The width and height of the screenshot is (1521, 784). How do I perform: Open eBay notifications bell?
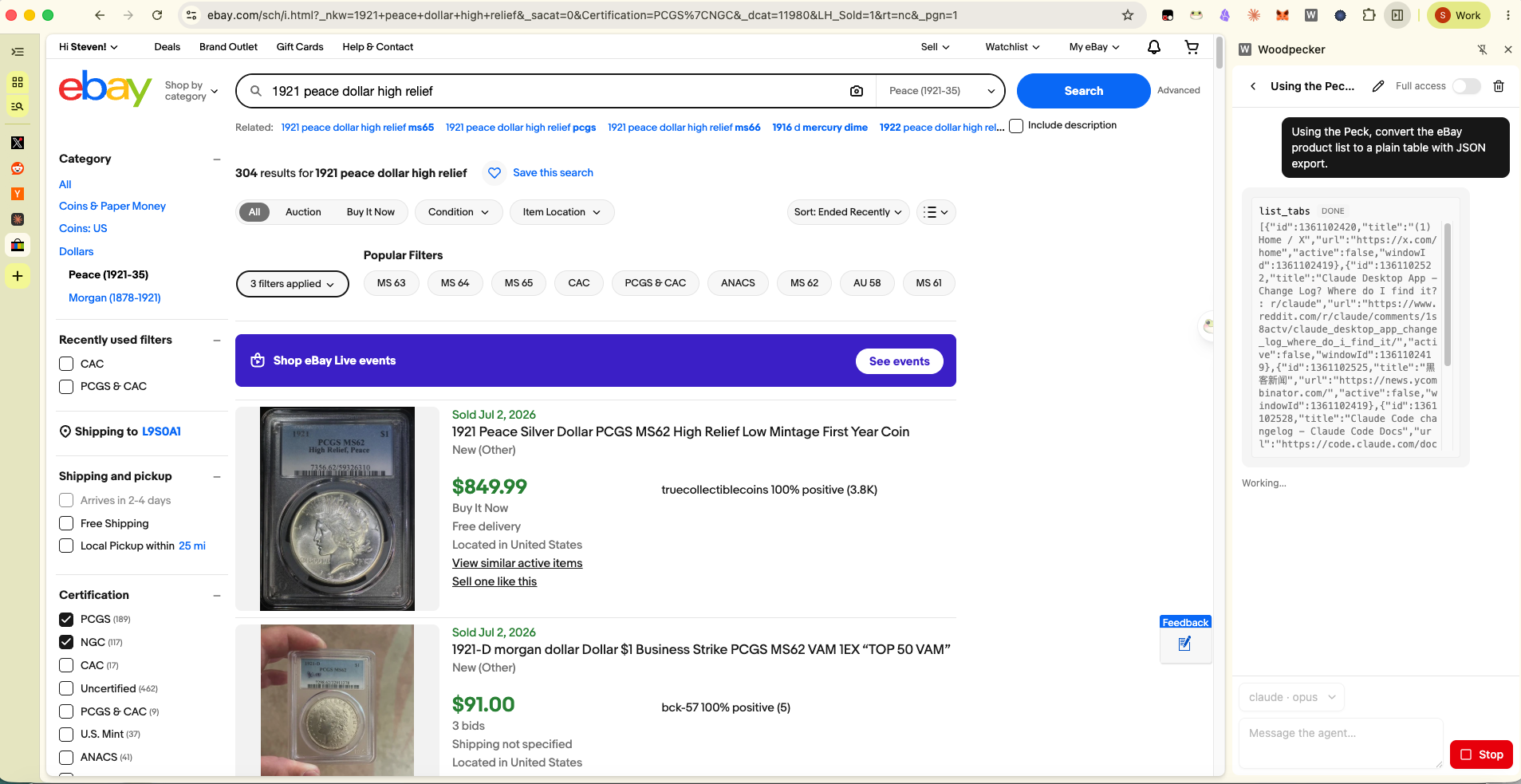click(x=1154, y=47)
